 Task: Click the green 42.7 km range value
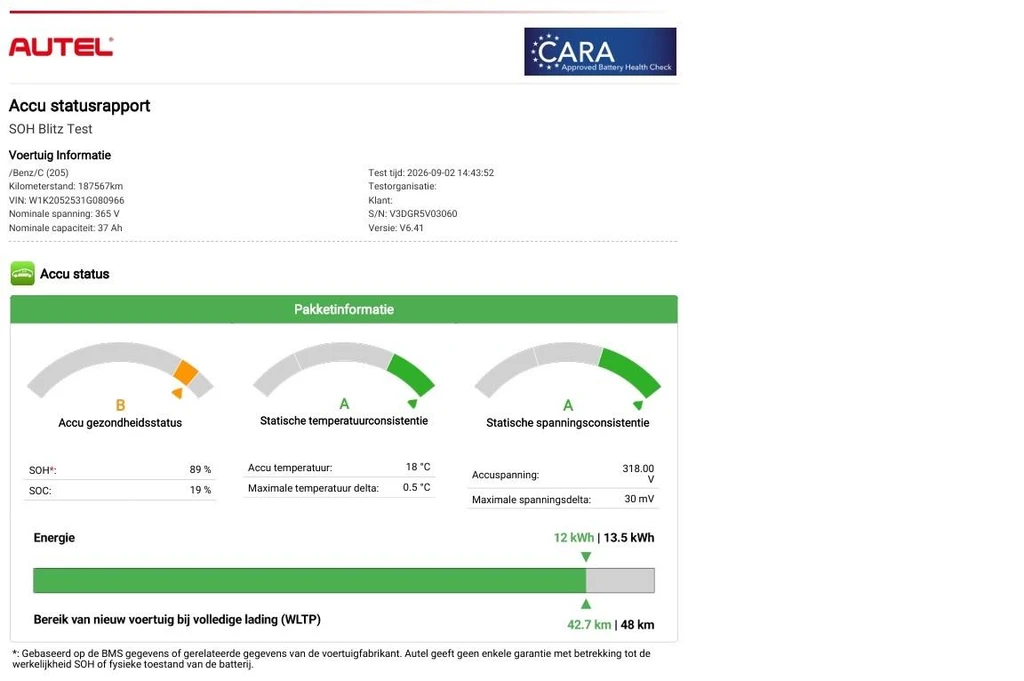pos(589,625)
